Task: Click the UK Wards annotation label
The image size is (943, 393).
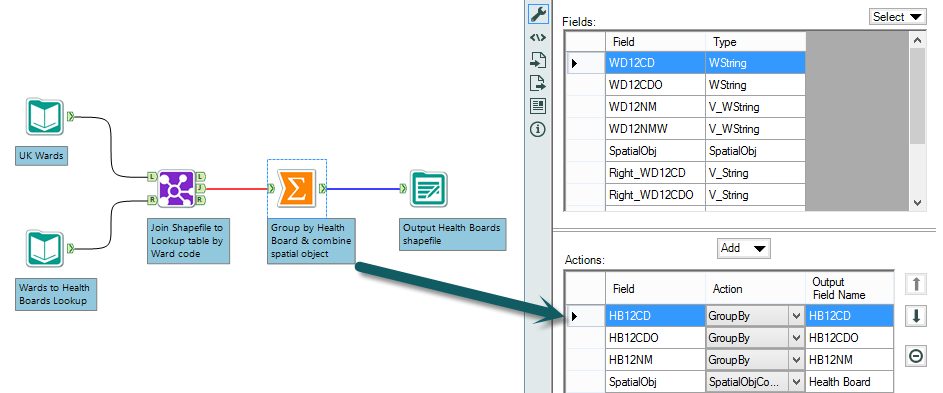Action: (x=41, y=156)
